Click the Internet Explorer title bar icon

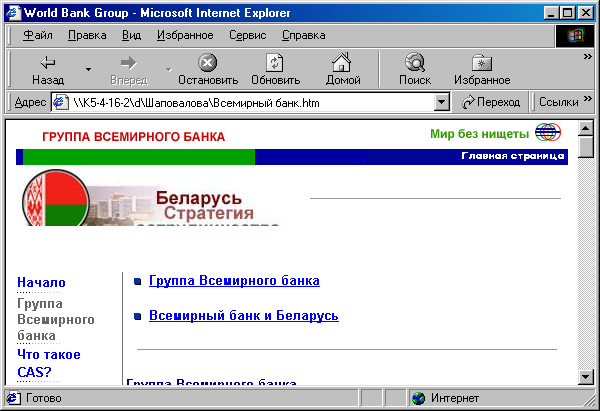(x=13, y=13)
